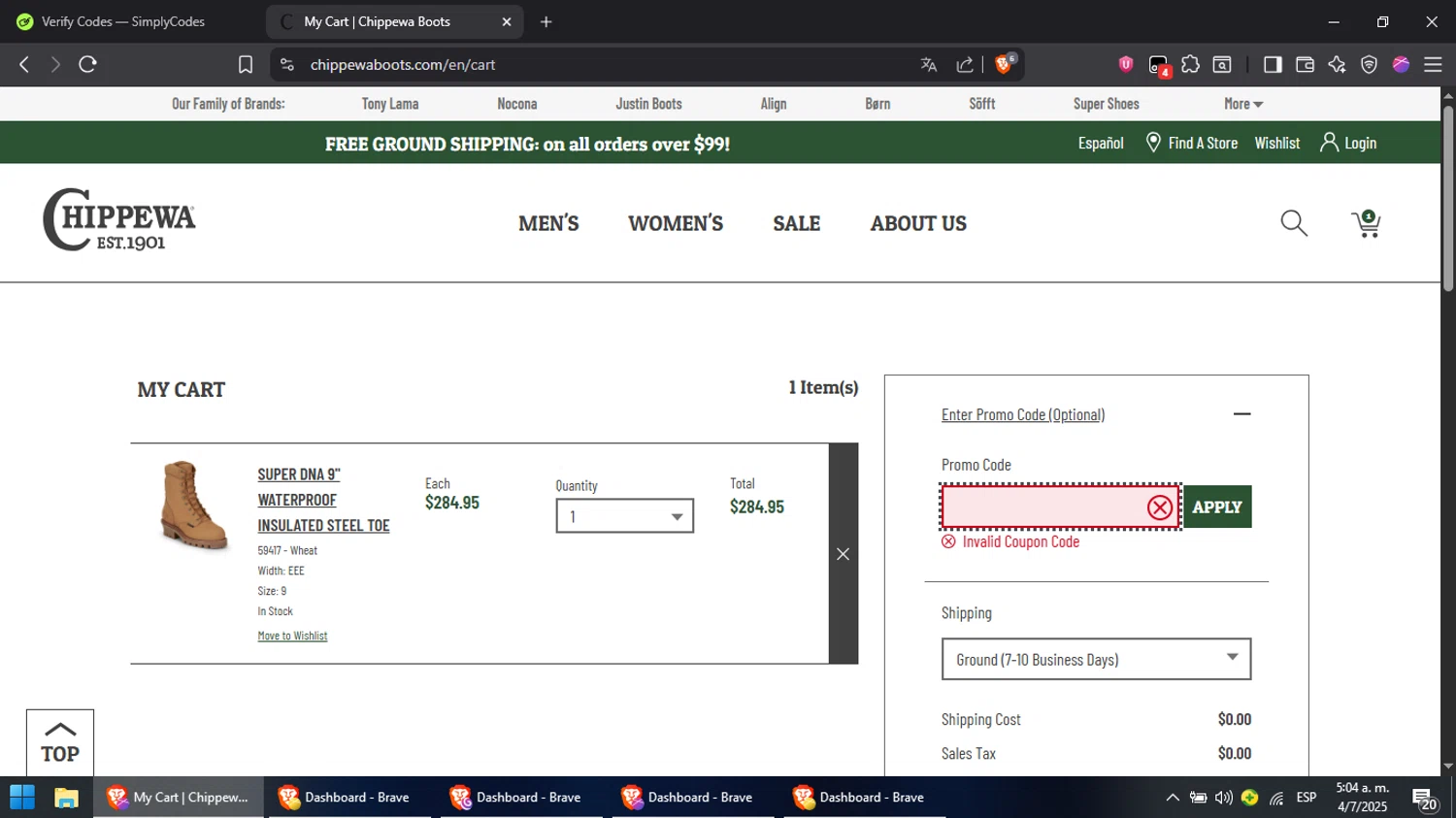The height and width of the screenshot is (818, 1456).
Task: Open the Windows notification center
Action: (1424, 799)
